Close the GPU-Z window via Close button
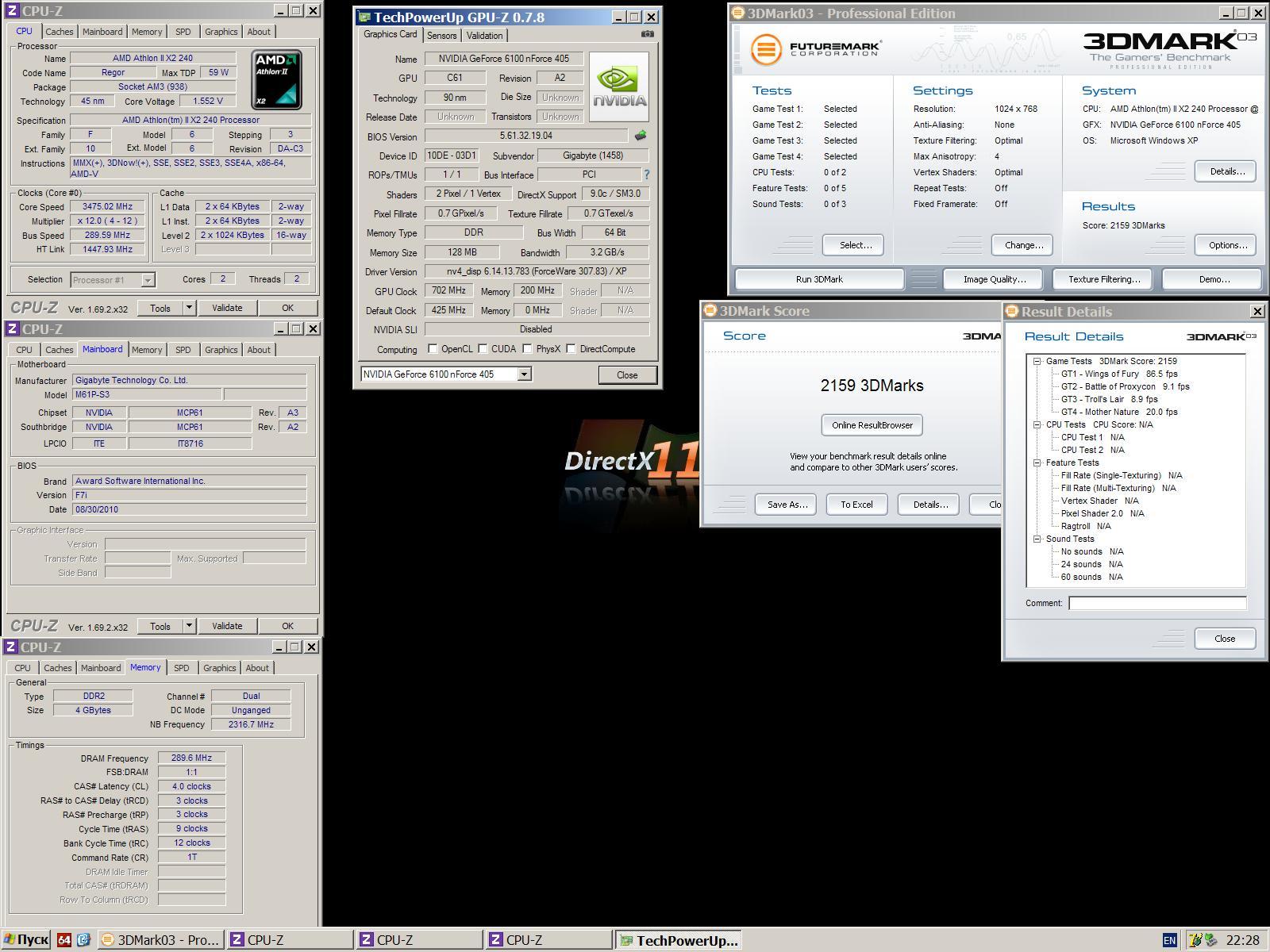 point(627,375)
